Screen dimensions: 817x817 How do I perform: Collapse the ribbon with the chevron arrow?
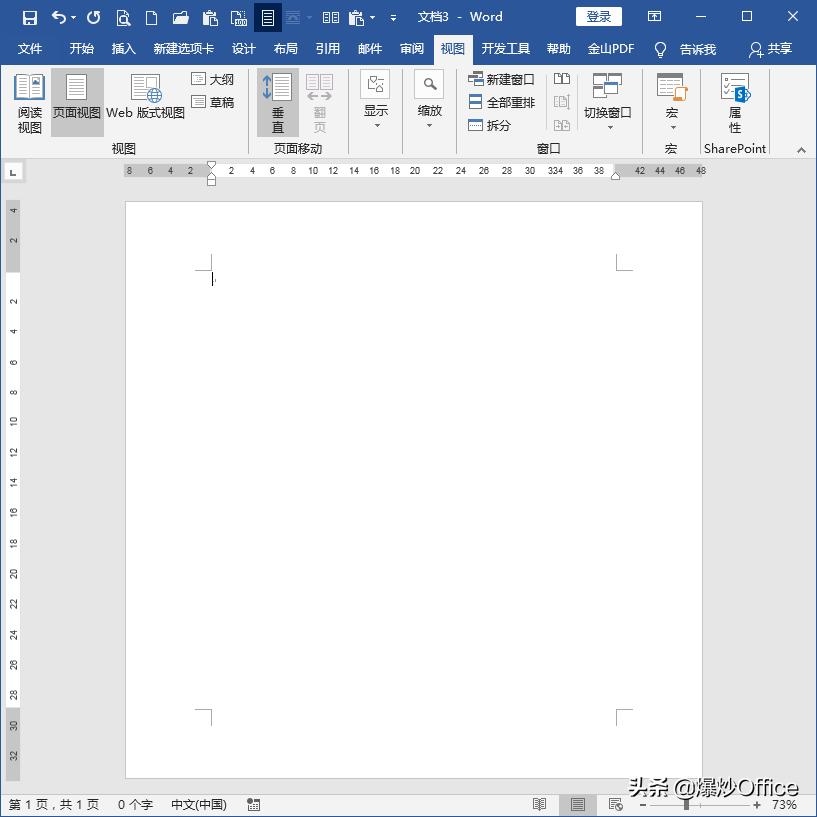click(x=801, y=150)
